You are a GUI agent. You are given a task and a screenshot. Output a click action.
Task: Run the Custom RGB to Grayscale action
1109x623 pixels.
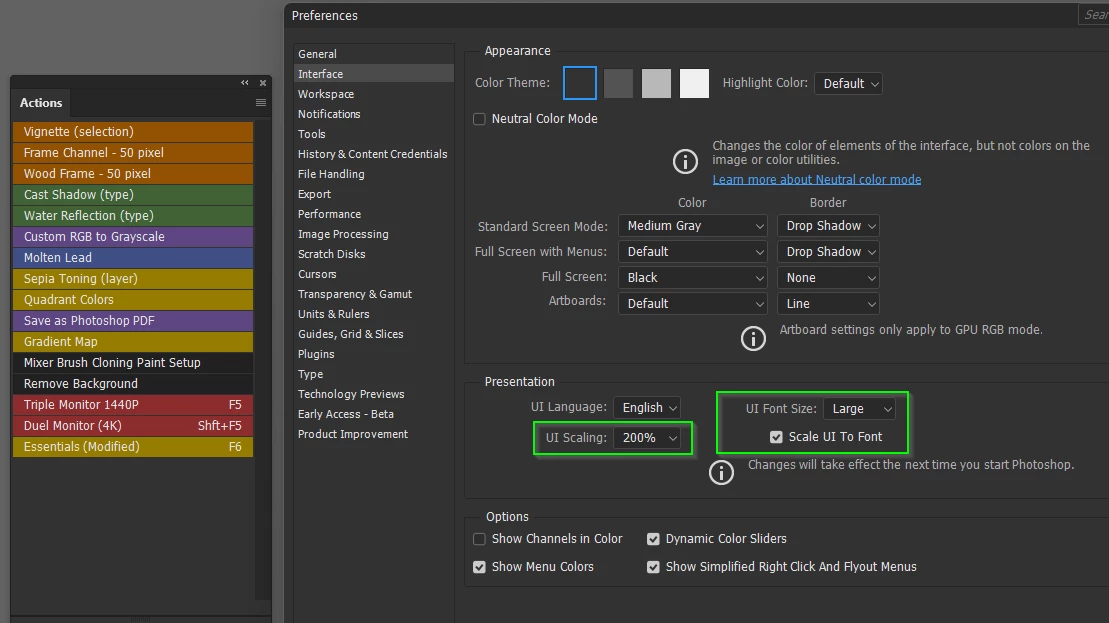coord(133,237)
